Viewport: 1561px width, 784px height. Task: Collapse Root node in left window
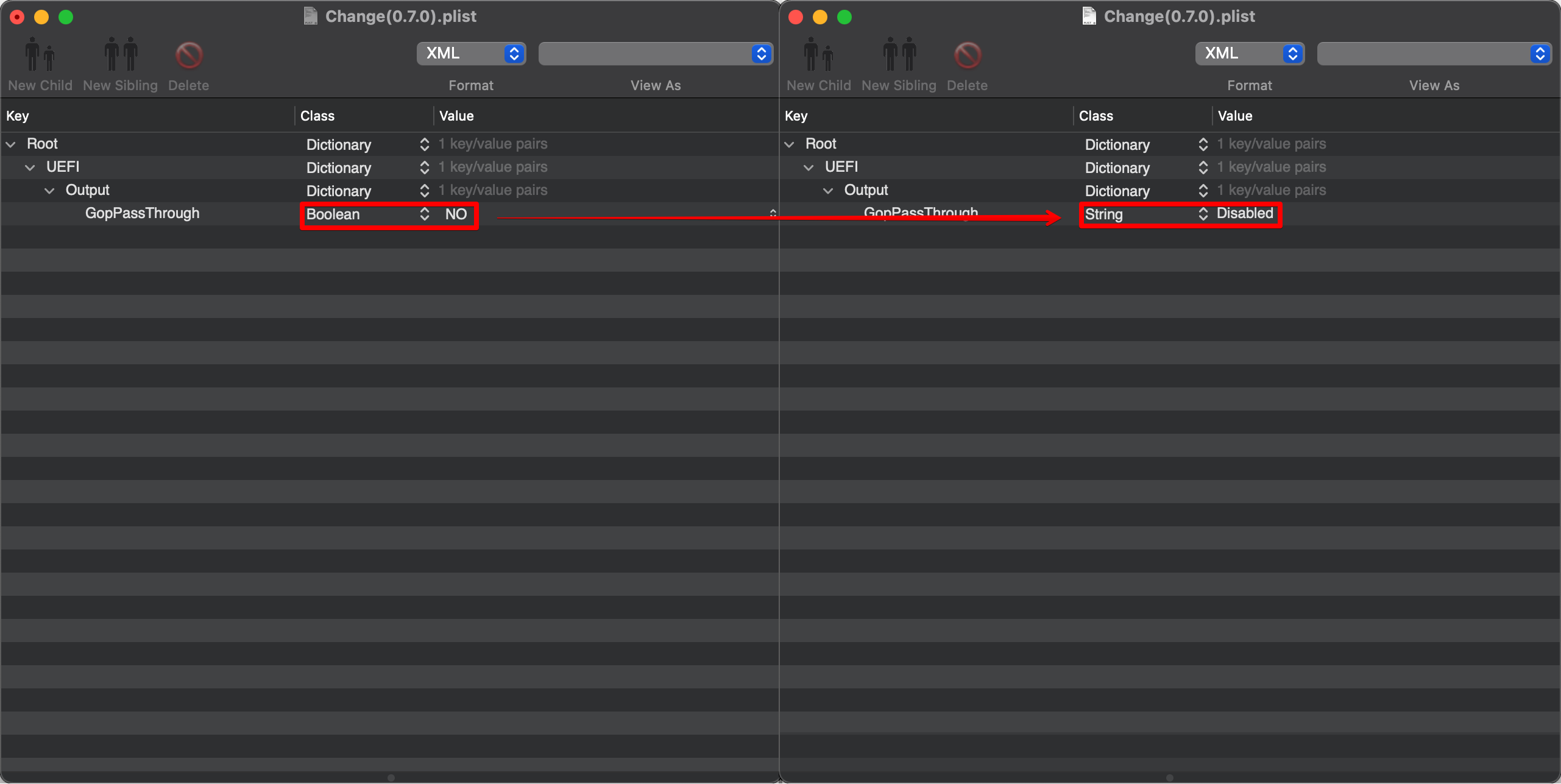11,144
